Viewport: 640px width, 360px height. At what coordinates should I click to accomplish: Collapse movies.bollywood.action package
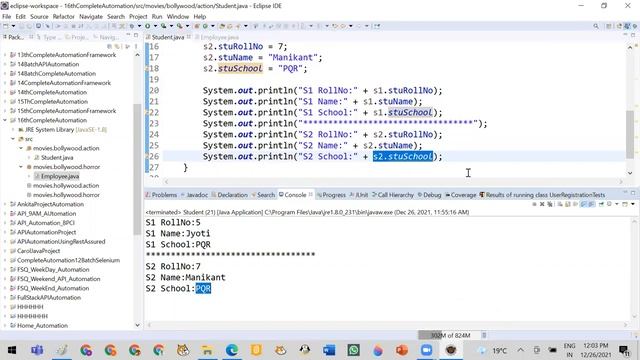tap(21, 148)
